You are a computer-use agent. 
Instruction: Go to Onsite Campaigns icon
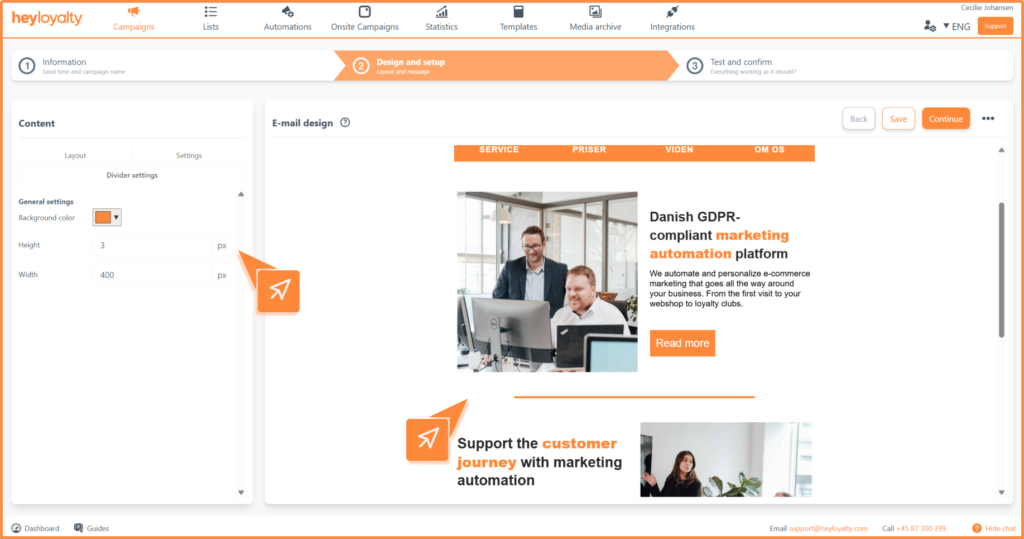click(364, 12)
